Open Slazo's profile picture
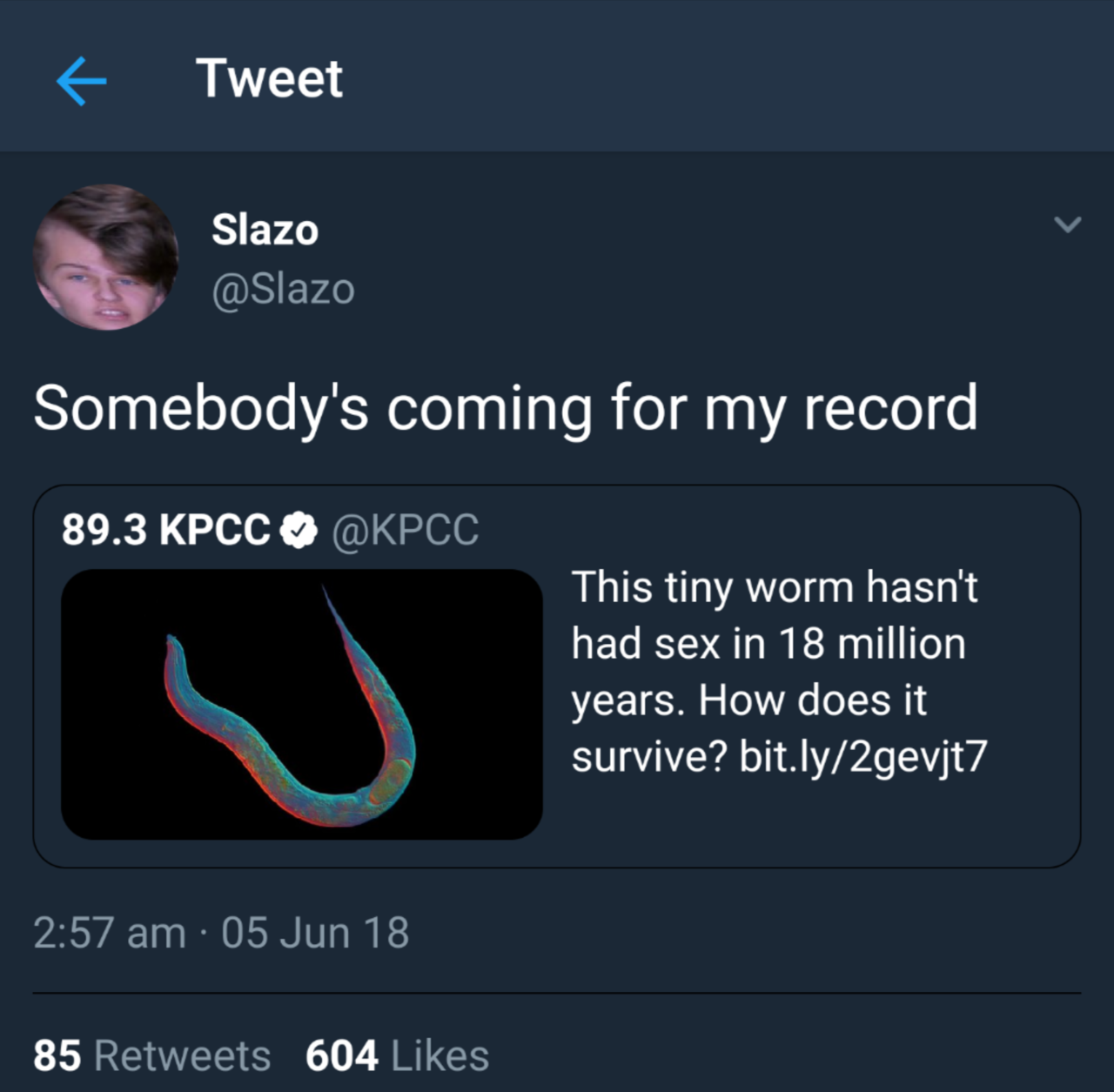 tap(106, 257)
